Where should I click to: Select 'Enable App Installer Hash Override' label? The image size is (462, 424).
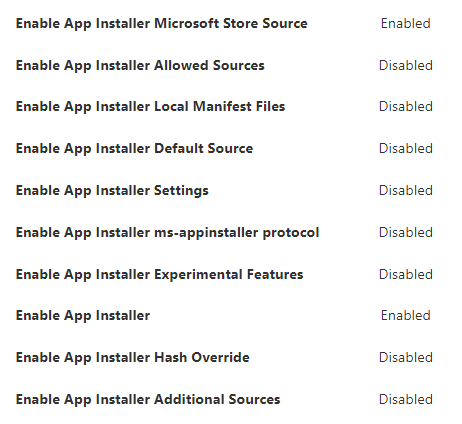click(x=133, y=358)
